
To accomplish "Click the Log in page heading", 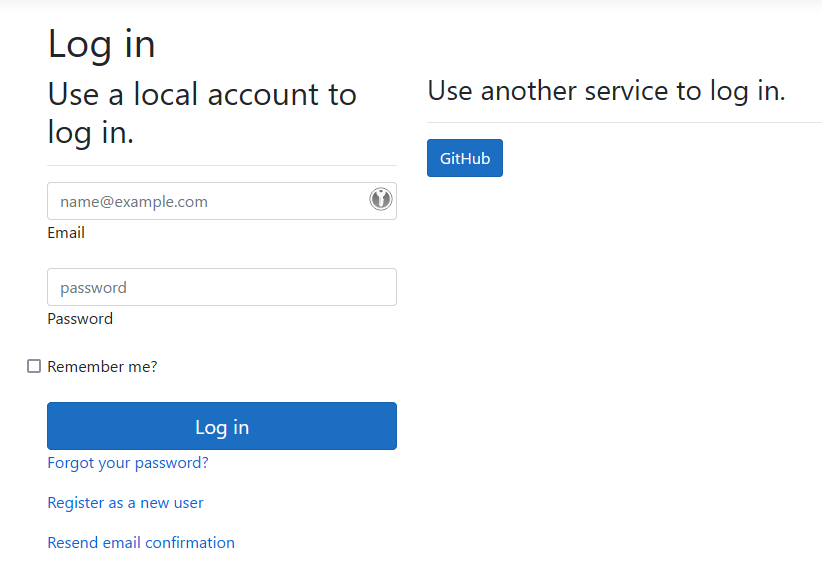I will (x=101, y=43).
